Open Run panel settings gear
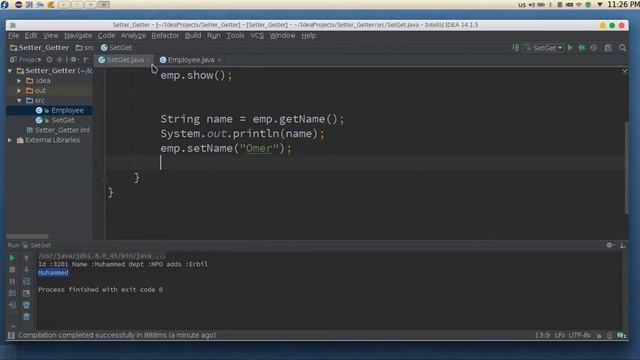The width and height of the screenshot is (640, 360). 610,245
